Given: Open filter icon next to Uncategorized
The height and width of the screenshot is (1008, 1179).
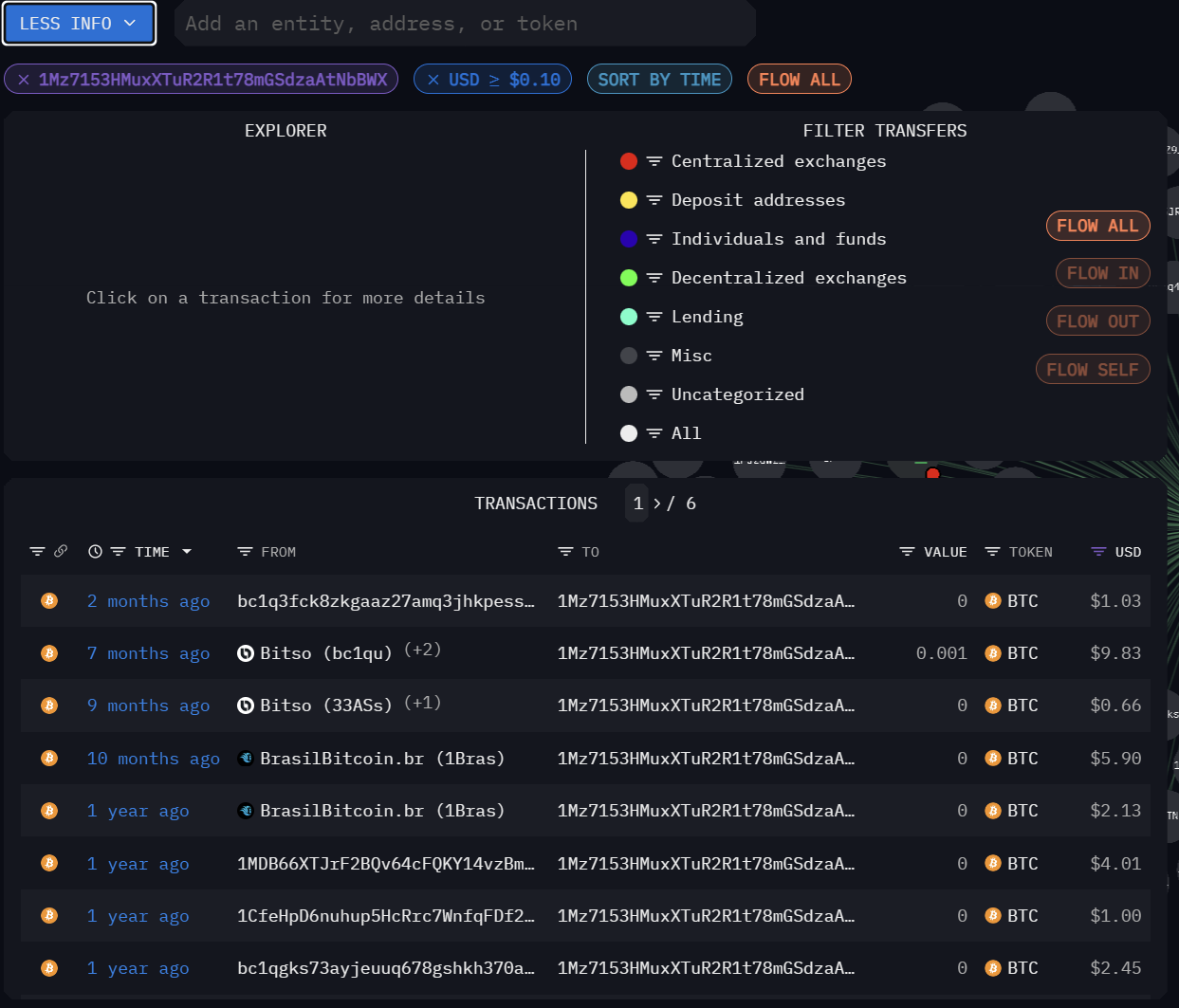Looking at the screenshot, I should pyautogui.click(x=654, y=394).
